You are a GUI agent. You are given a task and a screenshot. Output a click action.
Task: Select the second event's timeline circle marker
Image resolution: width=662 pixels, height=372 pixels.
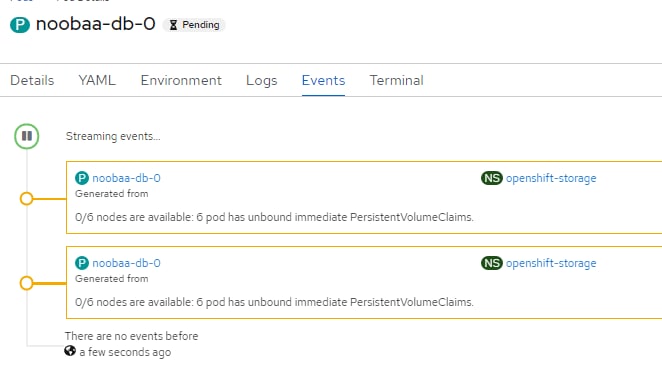pos(27,283)
